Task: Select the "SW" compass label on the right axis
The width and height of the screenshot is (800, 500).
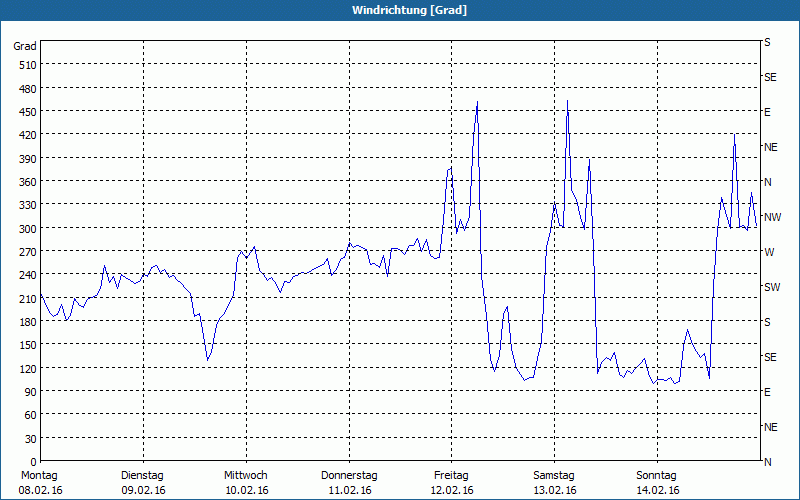Action: click(x=772, y=287)
